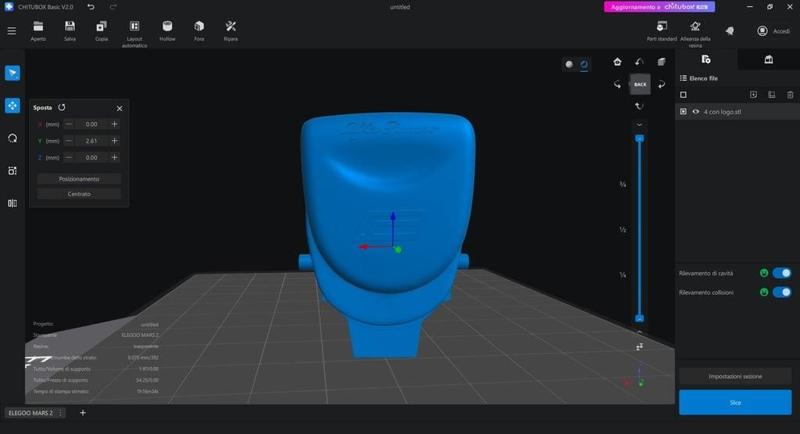Decrease the Z (mm) value

point(68,158)
